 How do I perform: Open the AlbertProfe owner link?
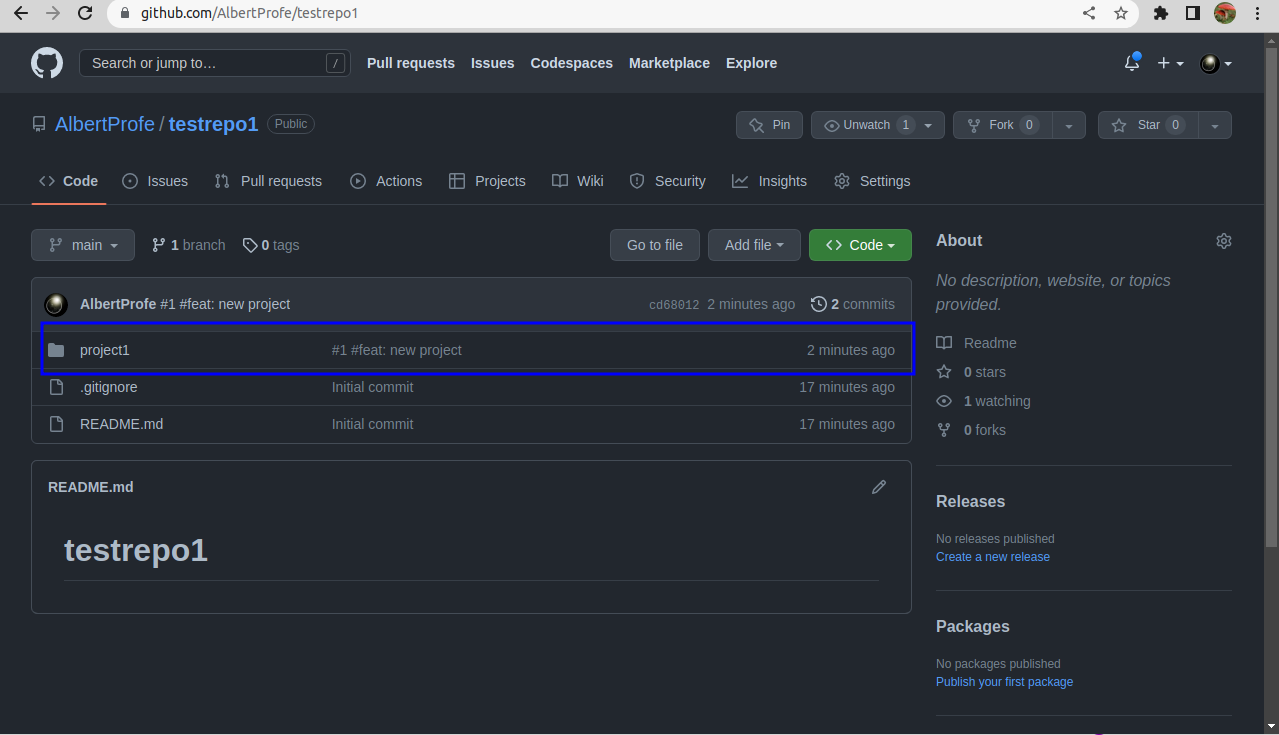pyautogui.click(x=105, y=124)
